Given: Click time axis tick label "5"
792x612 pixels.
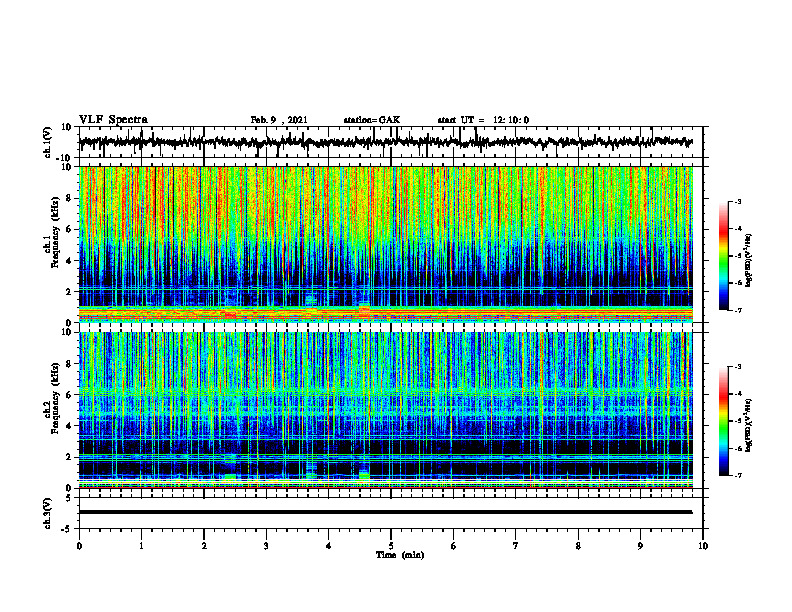Looking at the screenshot, I should [x=391, y=546].
